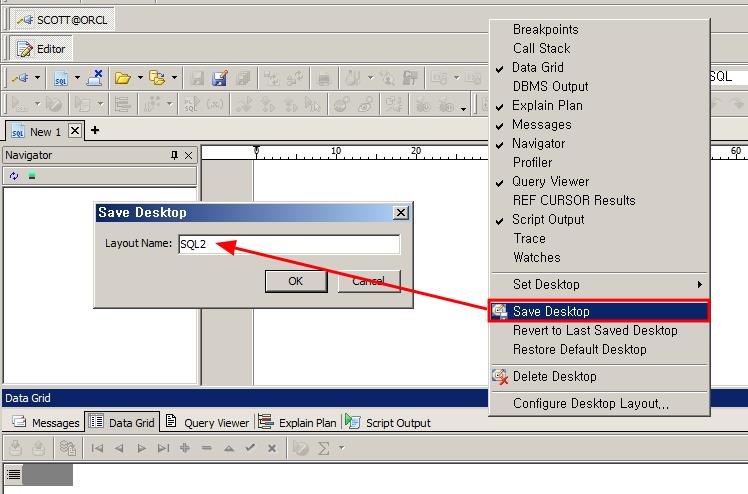
Task: Toggle the Data Grid checked menu item
Action: pyautogui.click(x=538, y=67)
